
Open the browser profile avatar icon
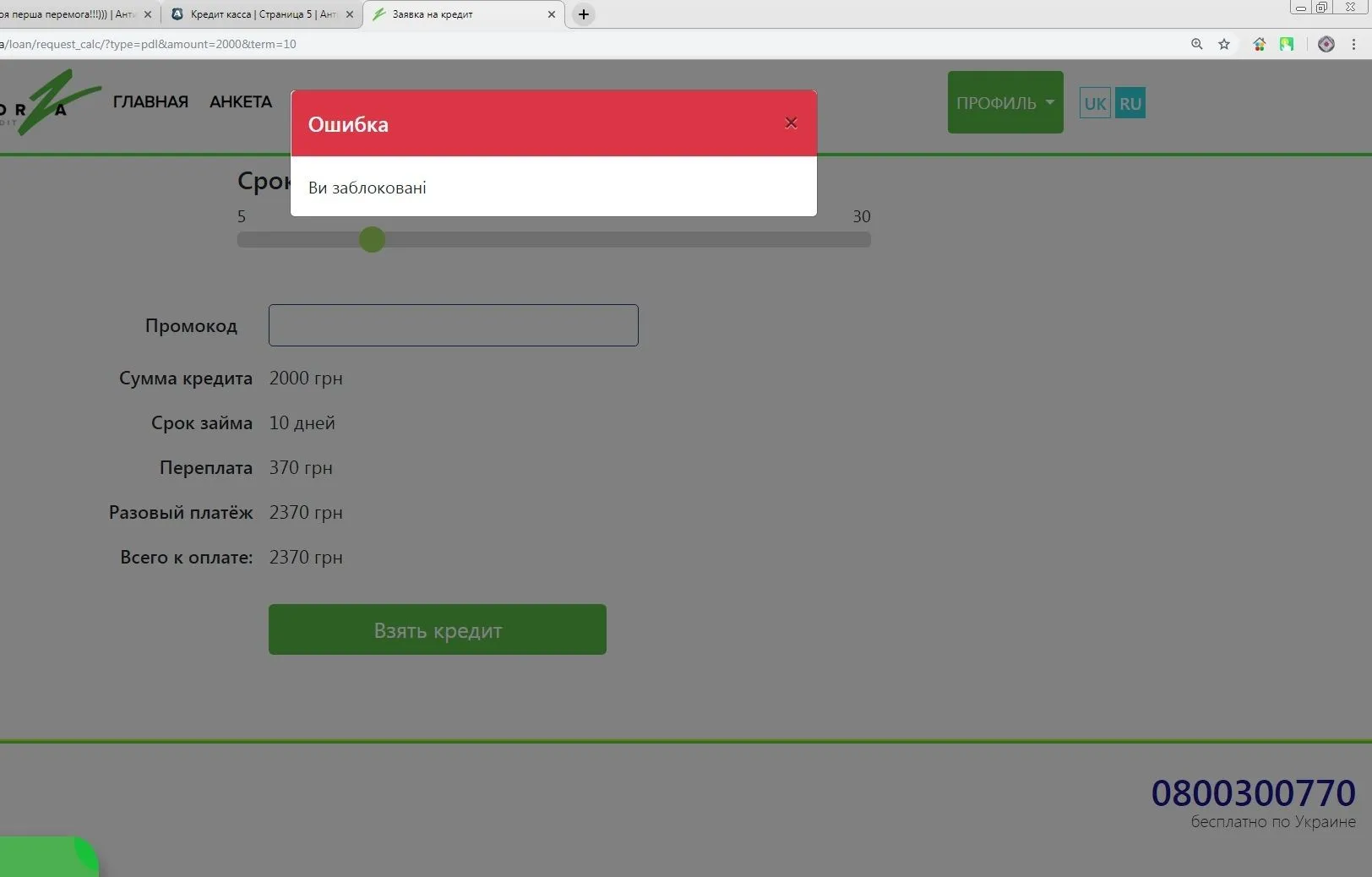(1326, 44)
